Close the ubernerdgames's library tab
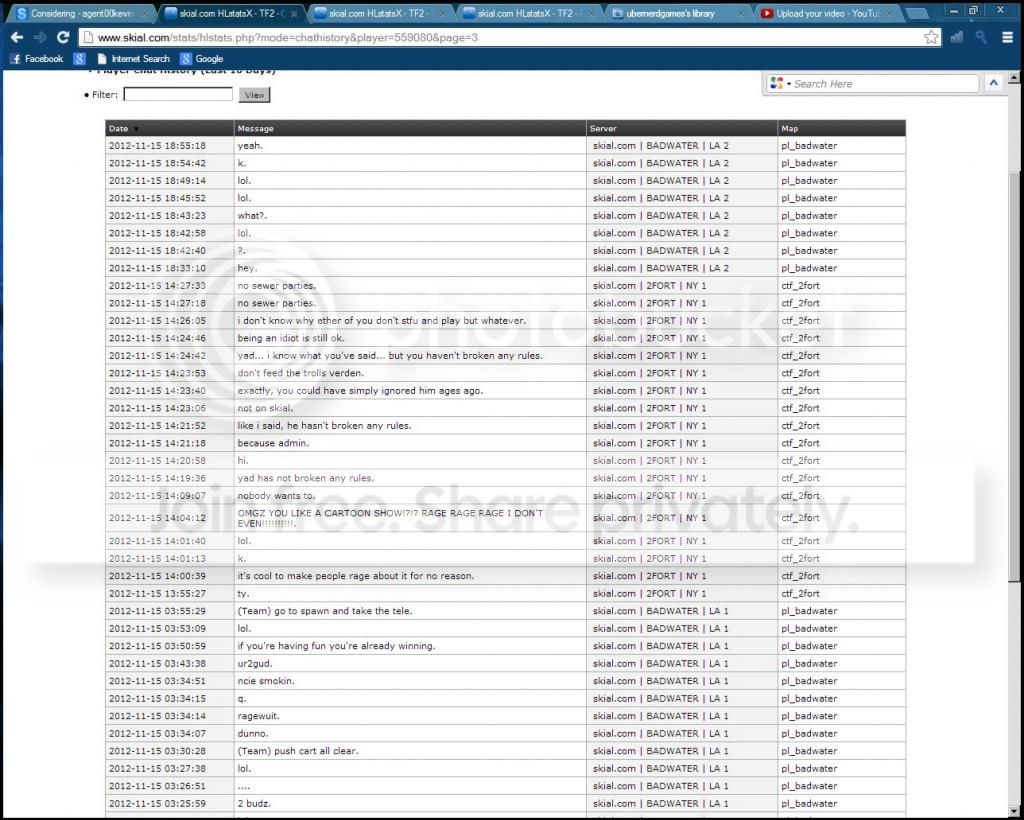The image size is (1024, 820). tap(741, 13)
